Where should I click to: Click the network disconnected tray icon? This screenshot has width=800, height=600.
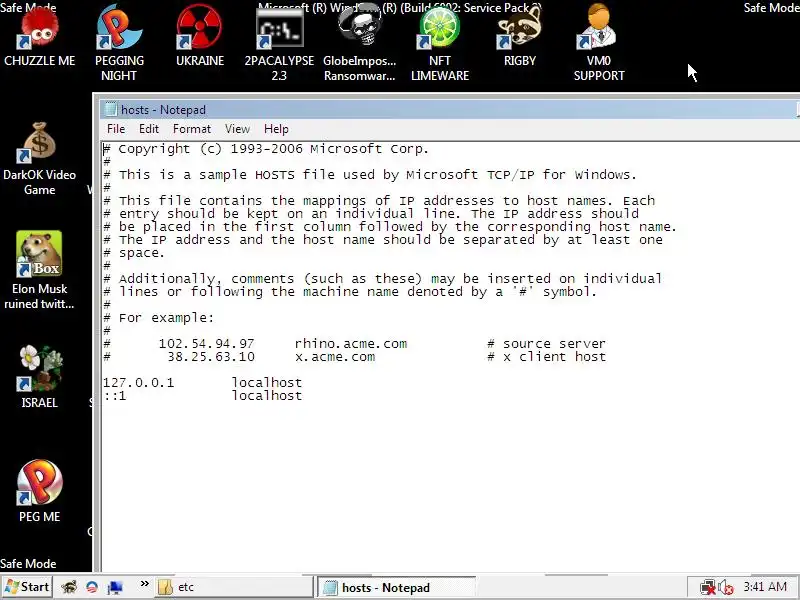pos(708,587)
